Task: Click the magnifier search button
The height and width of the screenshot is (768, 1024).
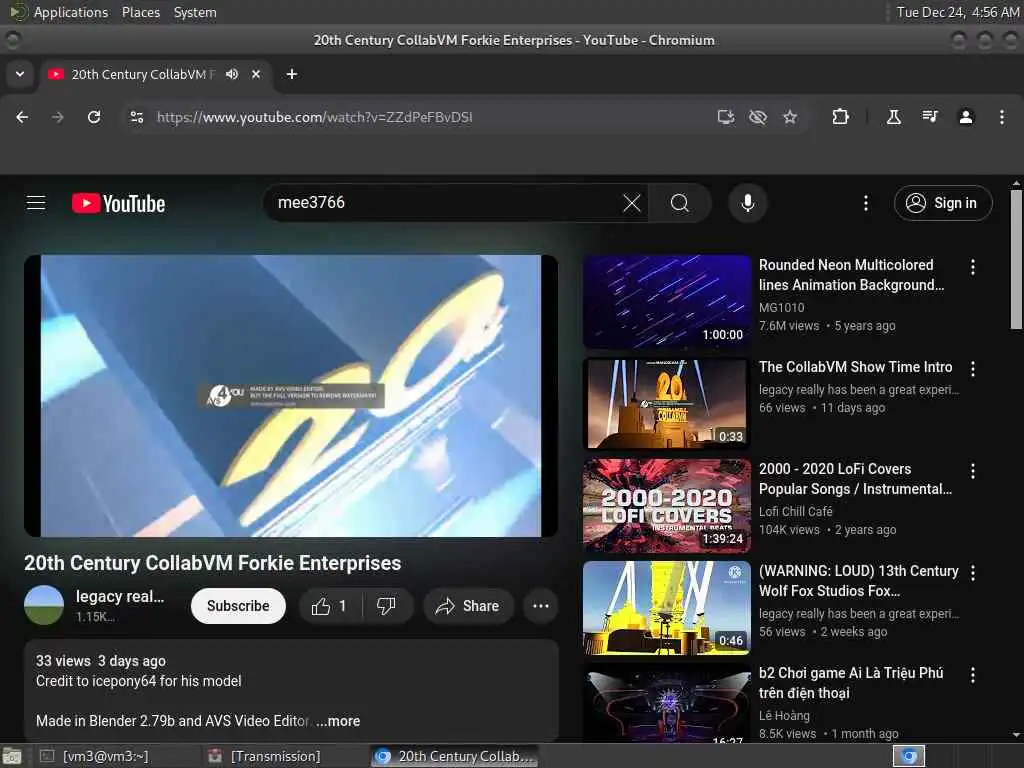Action: click(x=680, y=203)
